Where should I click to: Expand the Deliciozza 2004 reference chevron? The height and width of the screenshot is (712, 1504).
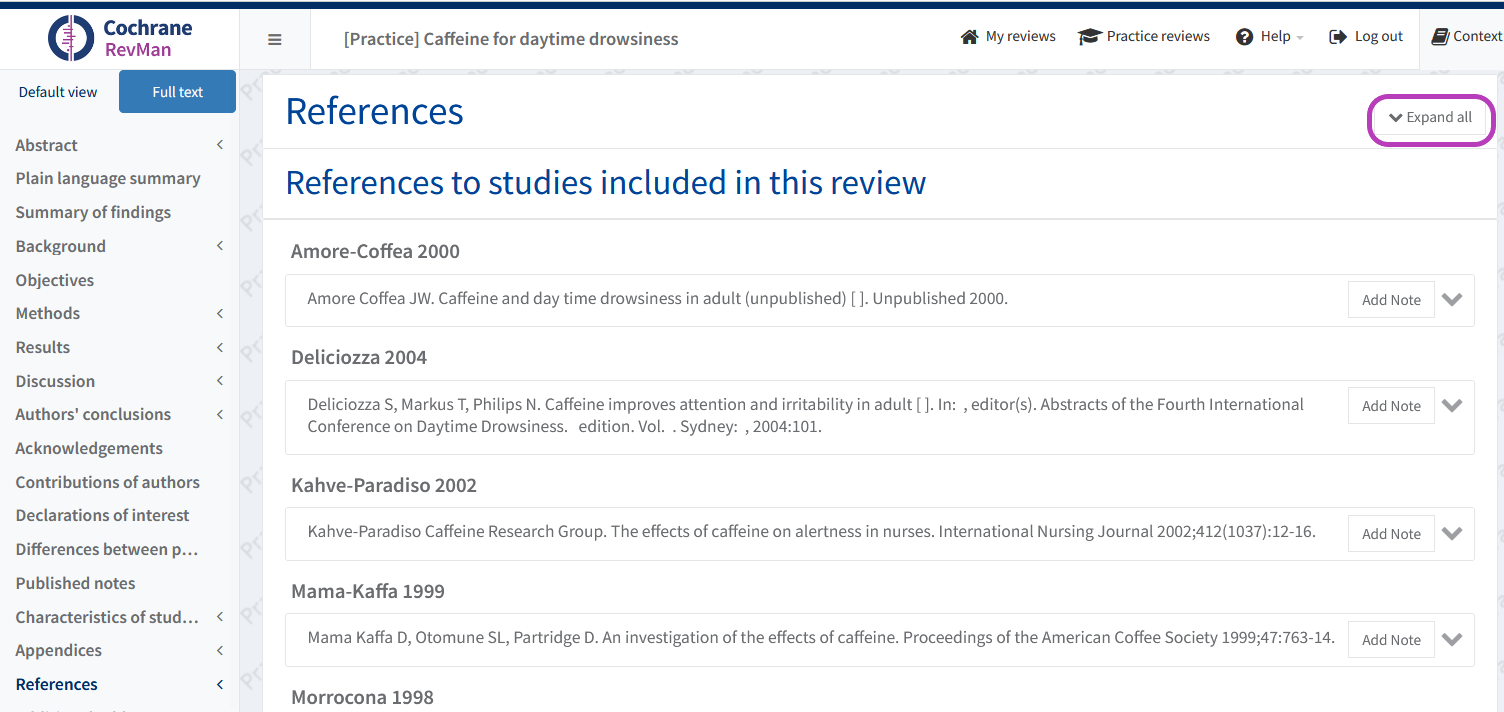[x=1452, y=406]
